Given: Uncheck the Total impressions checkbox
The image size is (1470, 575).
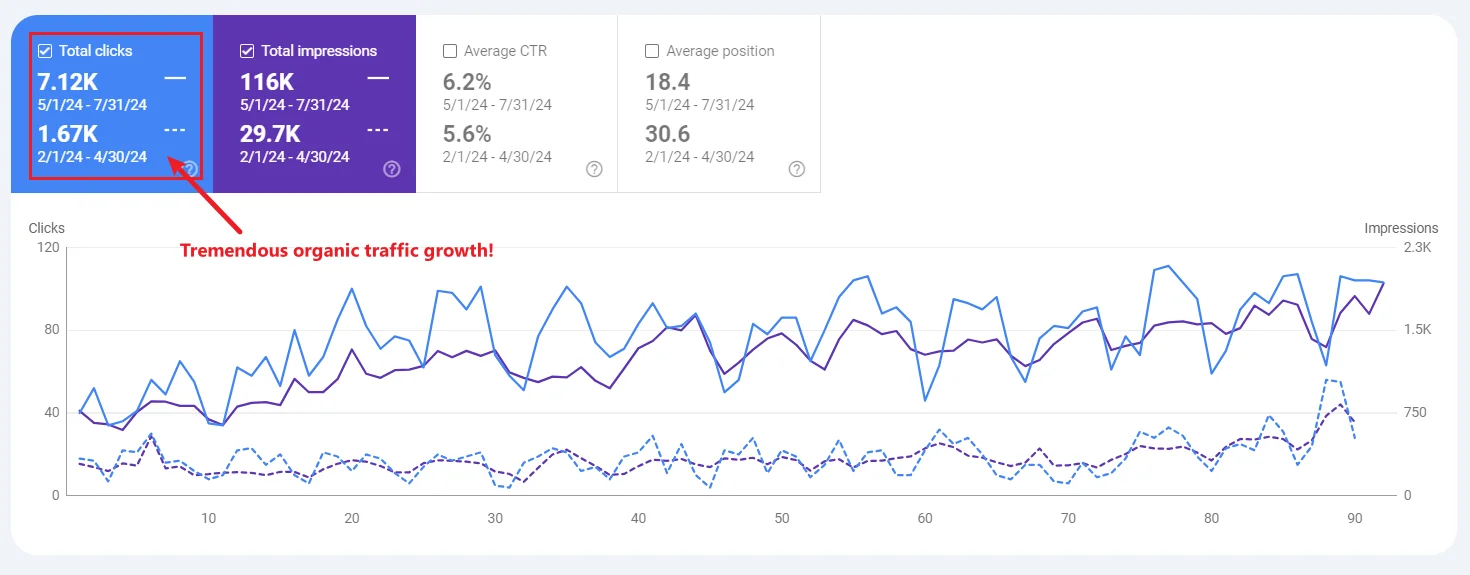Looking at the screenshot, I should coord(248,51).
